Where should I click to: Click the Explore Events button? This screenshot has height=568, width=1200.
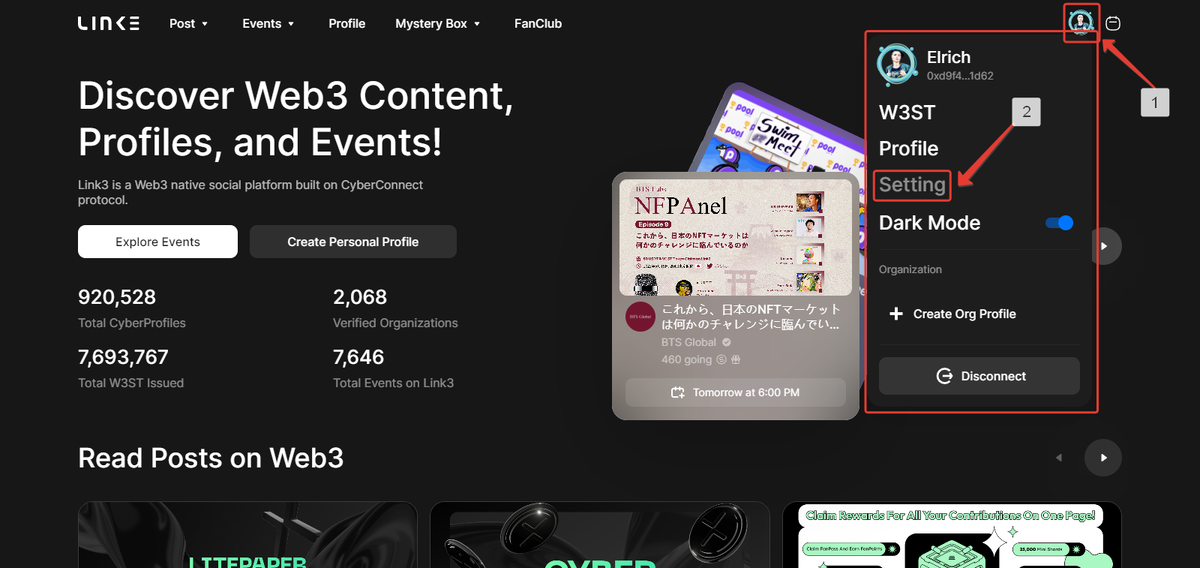click(x=158, y=242)
